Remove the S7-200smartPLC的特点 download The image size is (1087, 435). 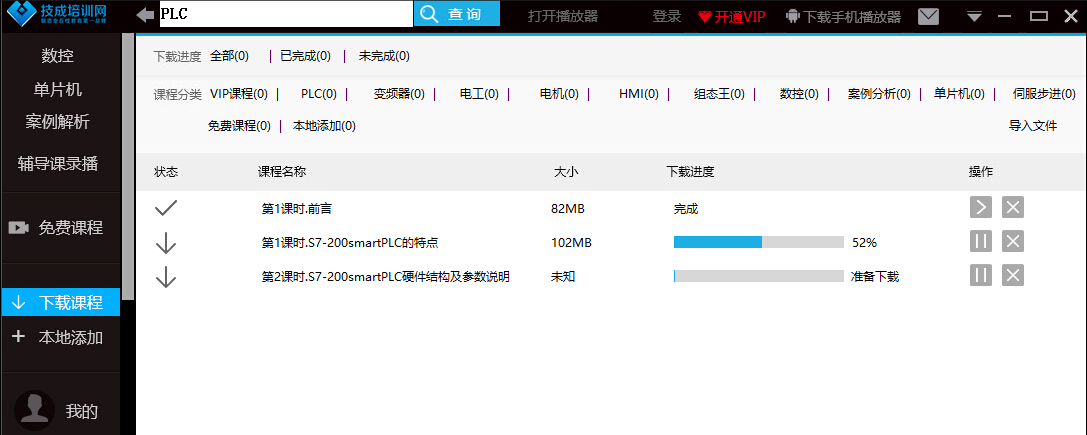pyautogui.click(x=1013, y=242)
